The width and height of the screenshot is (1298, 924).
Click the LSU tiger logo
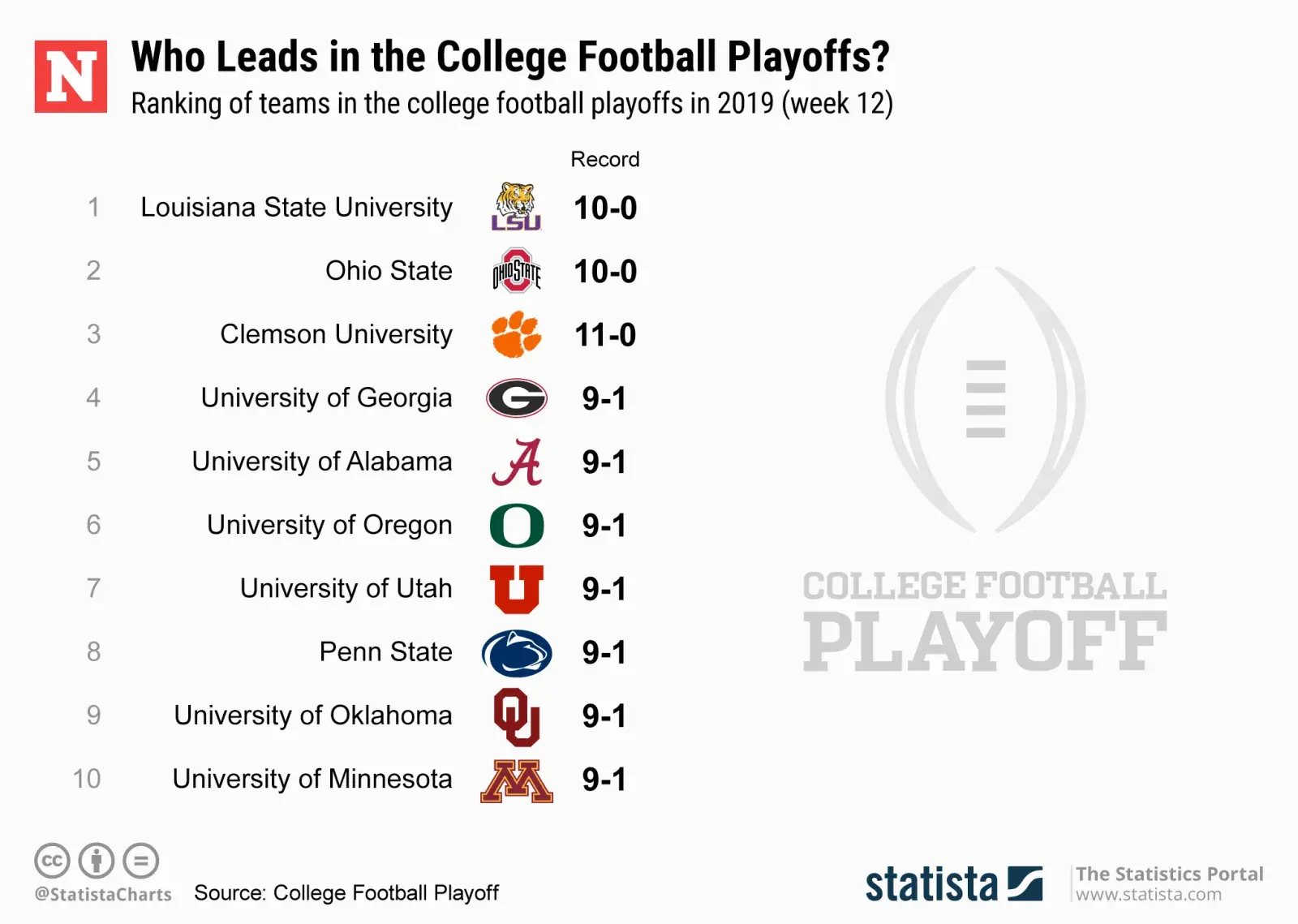(x=516, y=207)
